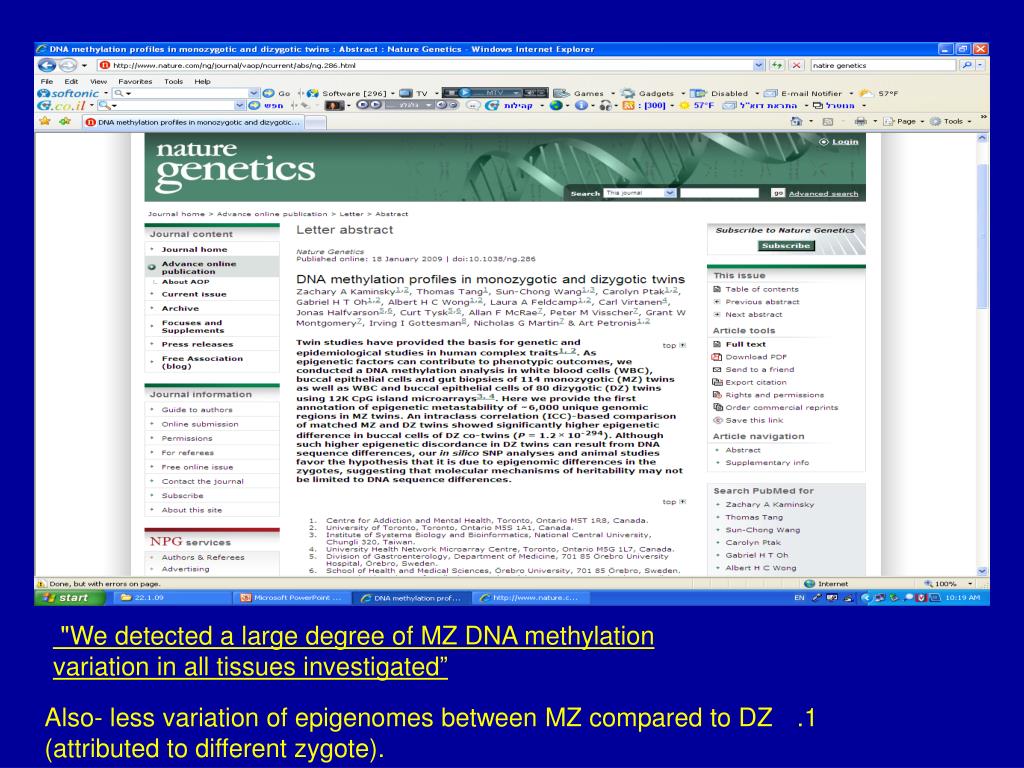Image resolution: width=1024 pixels, height=768 pixels.
Task: Open the Software [296] toolbar item
Action: [349, 93]
